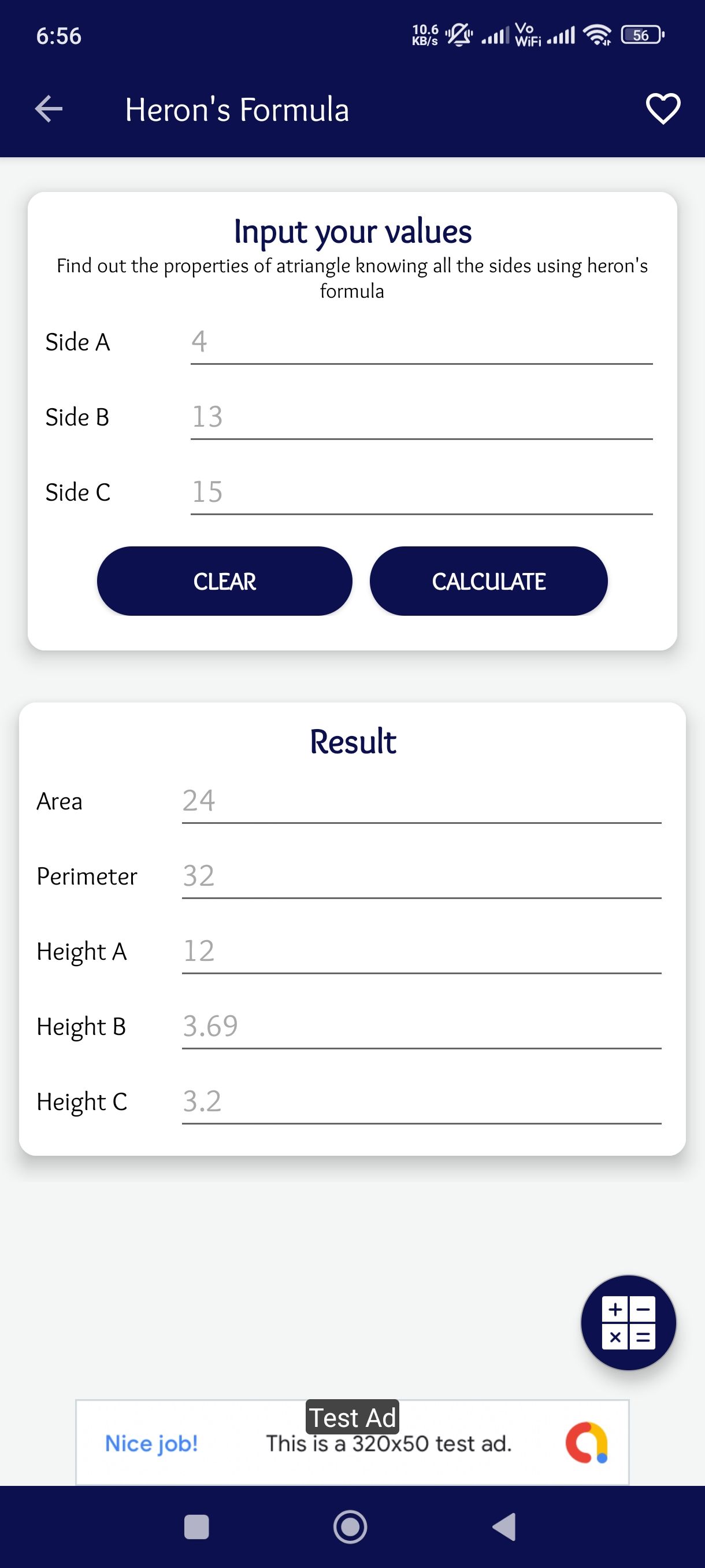The height and width of the screenshot is (1568, 705).
Task: Open the floating calculator button
Action: click(x=628, y=1322)
